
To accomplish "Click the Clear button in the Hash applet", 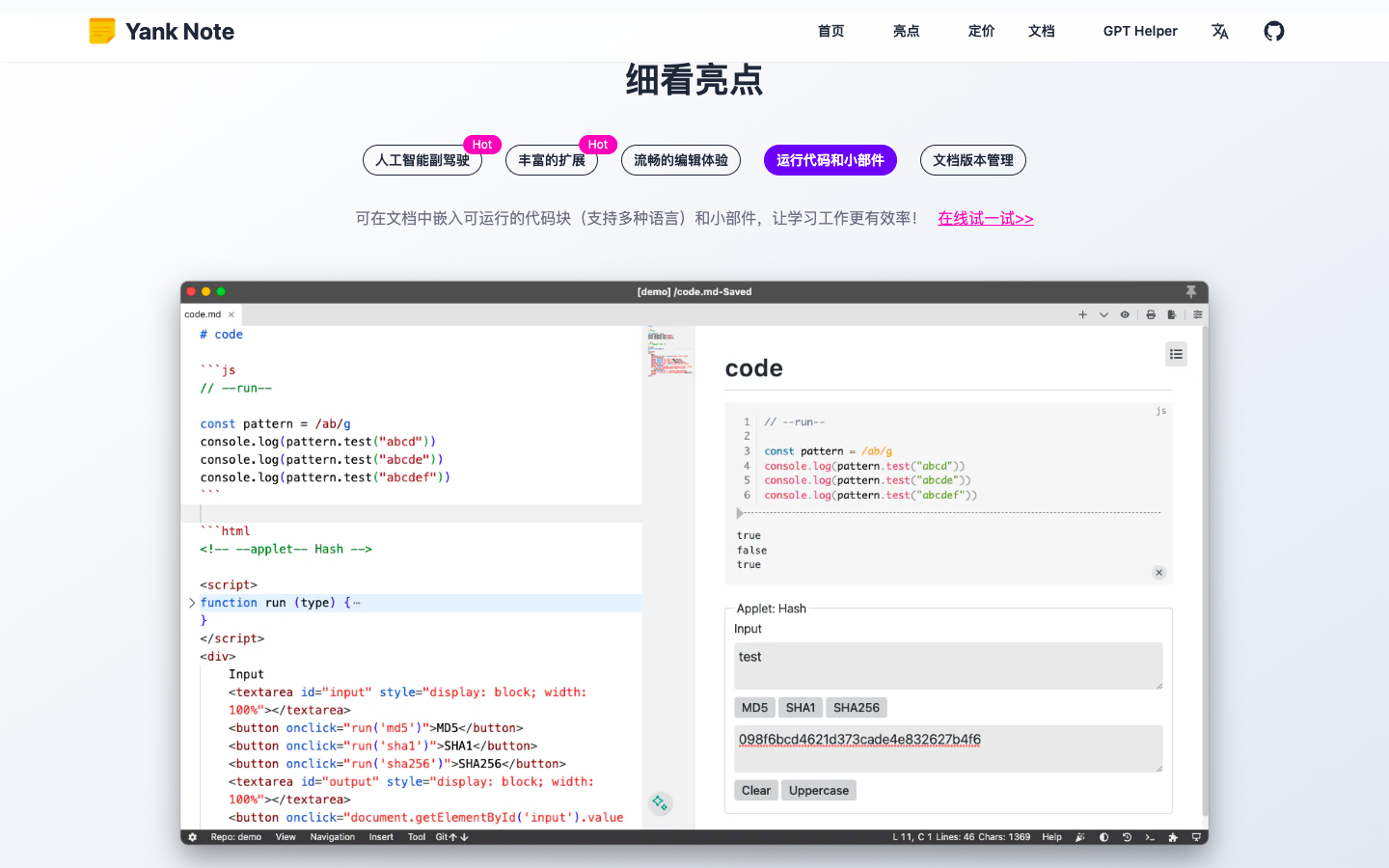I will 756,791.
